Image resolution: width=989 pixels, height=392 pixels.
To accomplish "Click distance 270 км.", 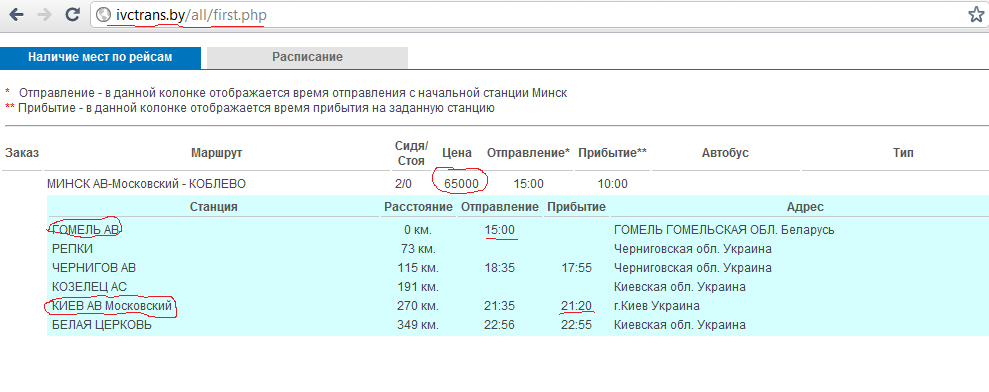I will pos(419,306).
